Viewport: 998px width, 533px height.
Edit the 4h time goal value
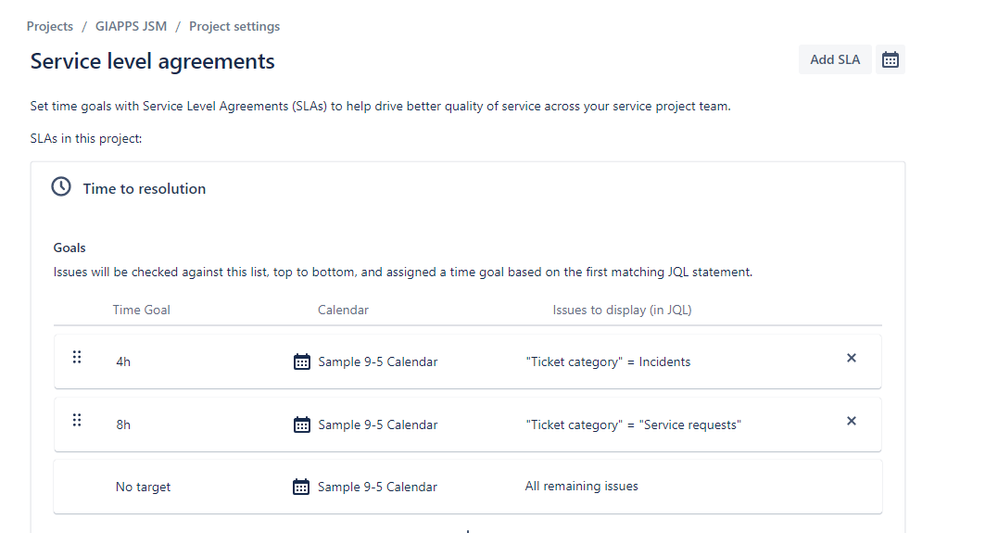(123, 362)
